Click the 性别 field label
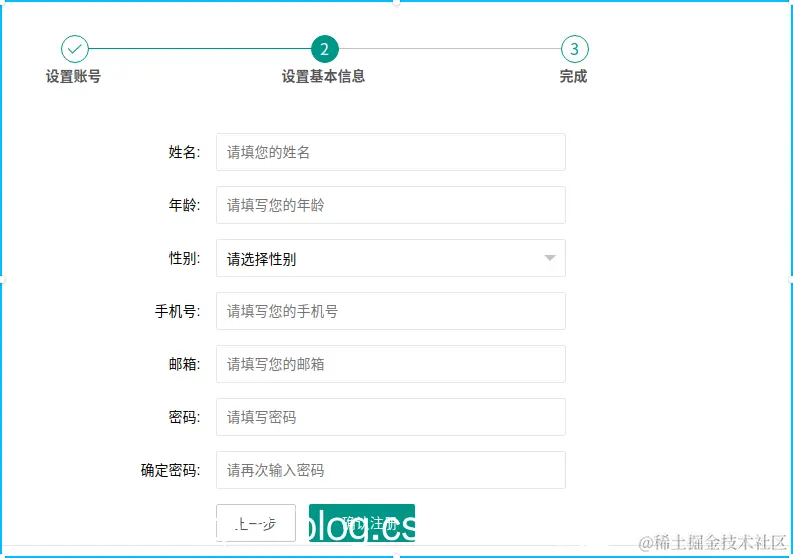The image size is (793, 558). point(185,258)
